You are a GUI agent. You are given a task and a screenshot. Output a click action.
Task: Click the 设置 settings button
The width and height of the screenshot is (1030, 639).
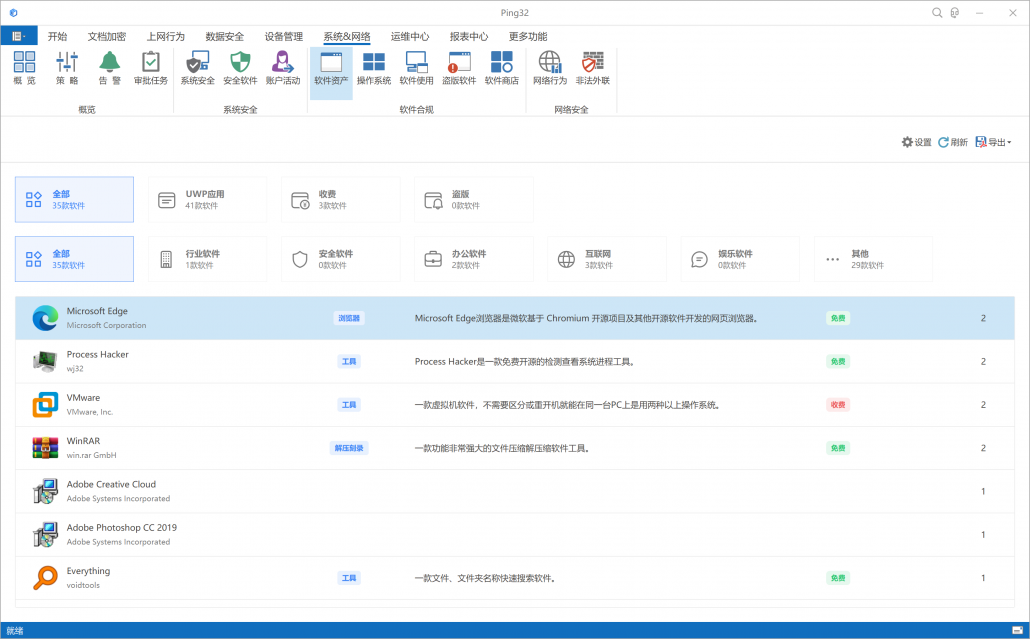coord(916,142)
